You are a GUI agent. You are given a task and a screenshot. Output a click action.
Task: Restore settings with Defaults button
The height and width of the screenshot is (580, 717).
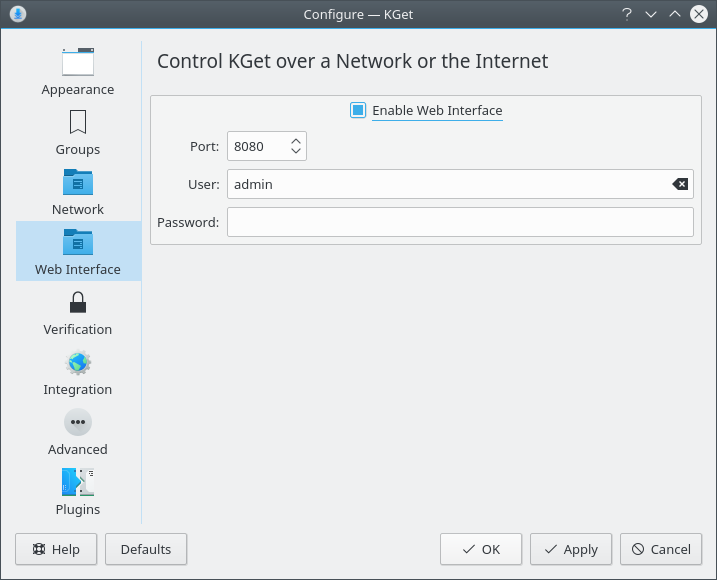(146, 549)
